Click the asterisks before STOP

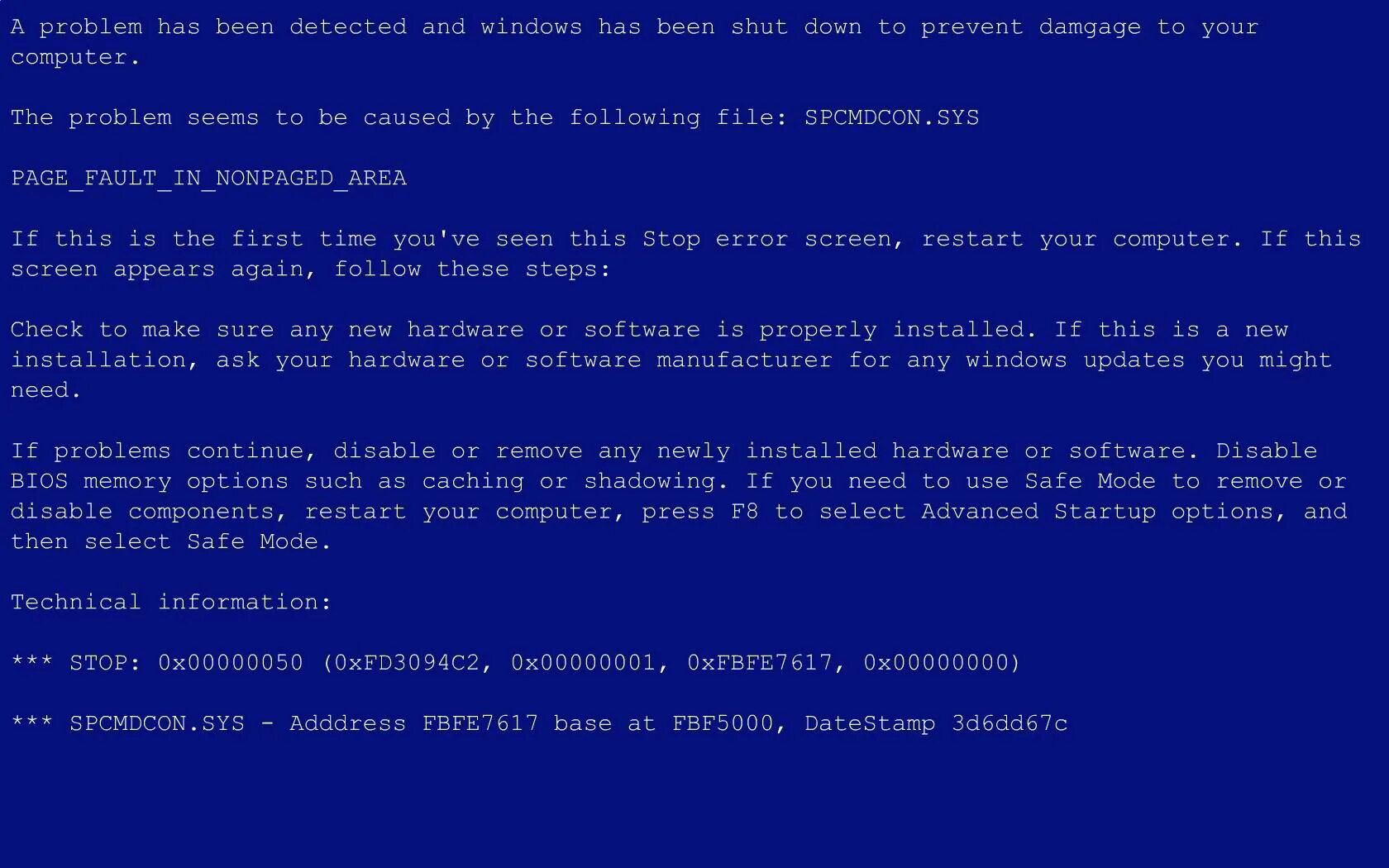point(32,661)
